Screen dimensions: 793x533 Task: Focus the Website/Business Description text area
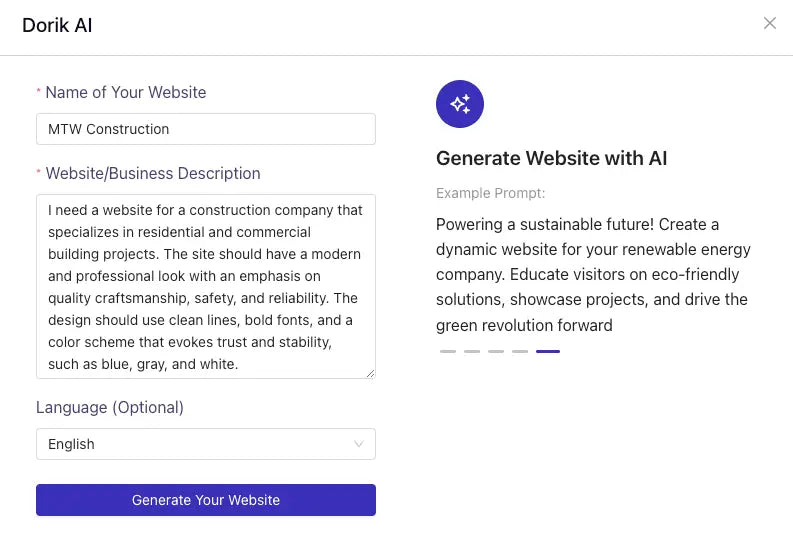pos(205,286)
